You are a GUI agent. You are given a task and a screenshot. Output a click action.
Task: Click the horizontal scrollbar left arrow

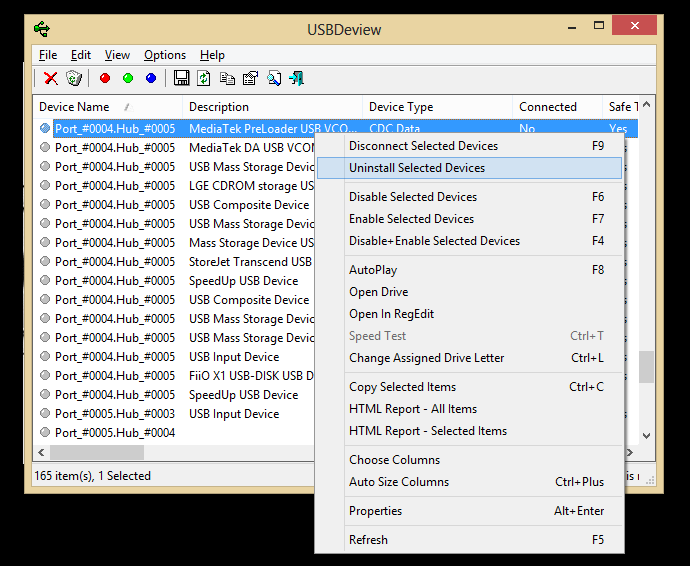click(x=41, y=452)
